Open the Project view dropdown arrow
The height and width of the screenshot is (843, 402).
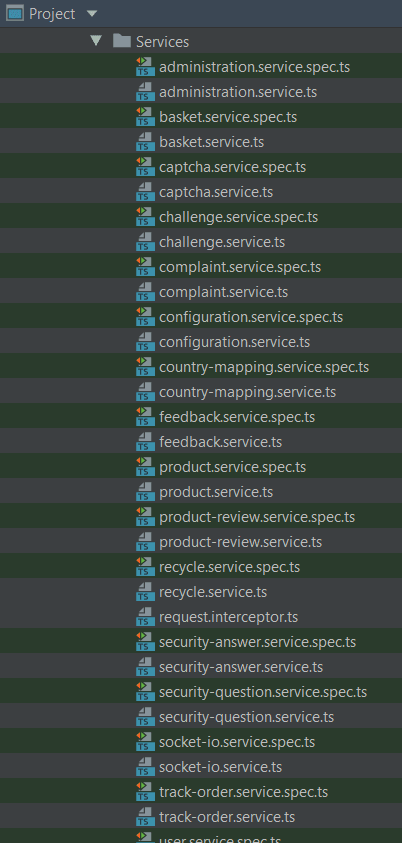[92, 13]
